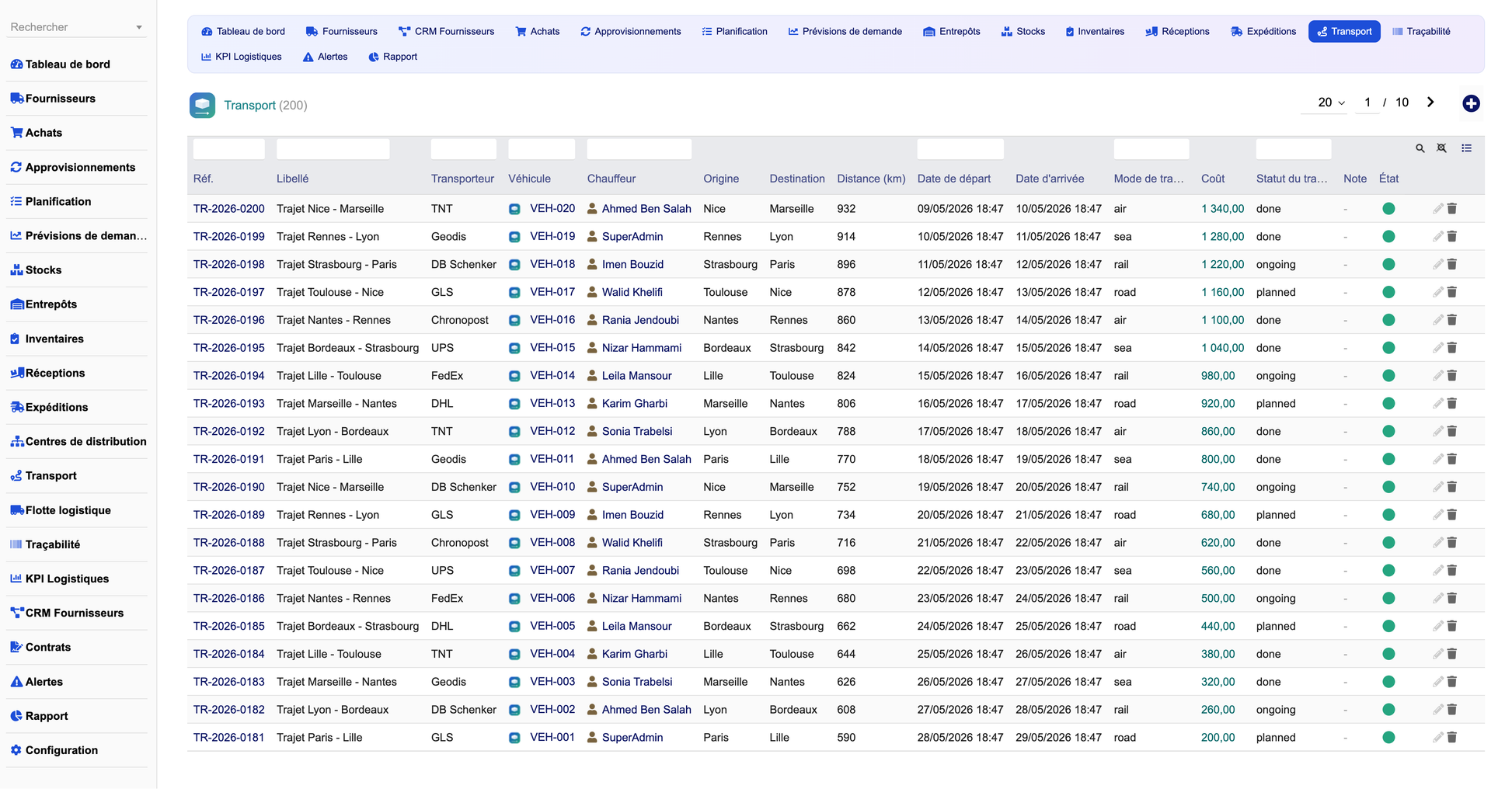Edit transport TR-2026-0190 with pencil icon
The width and height of the screenshot is (1512, 789).
point(1438,487)
